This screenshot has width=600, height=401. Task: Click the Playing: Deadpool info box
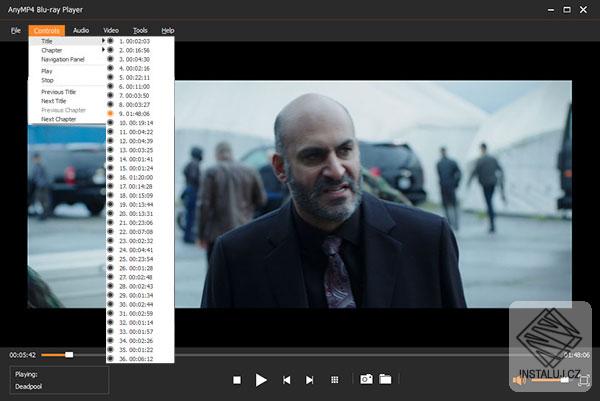(x=59, y=380)
